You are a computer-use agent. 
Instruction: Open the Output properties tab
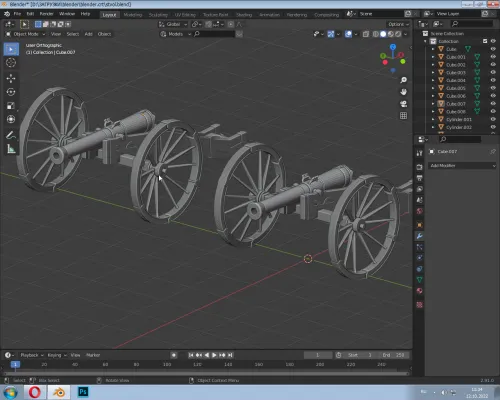[419, 178]
